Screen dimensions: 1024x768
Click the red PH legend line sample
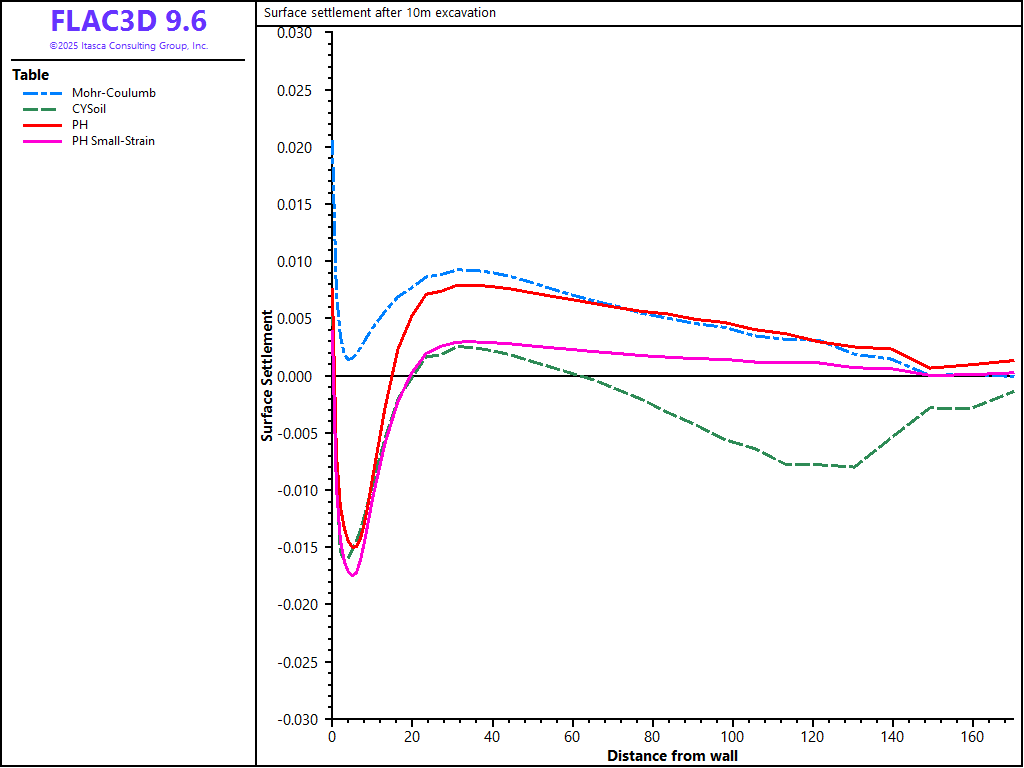click(42, 125)
